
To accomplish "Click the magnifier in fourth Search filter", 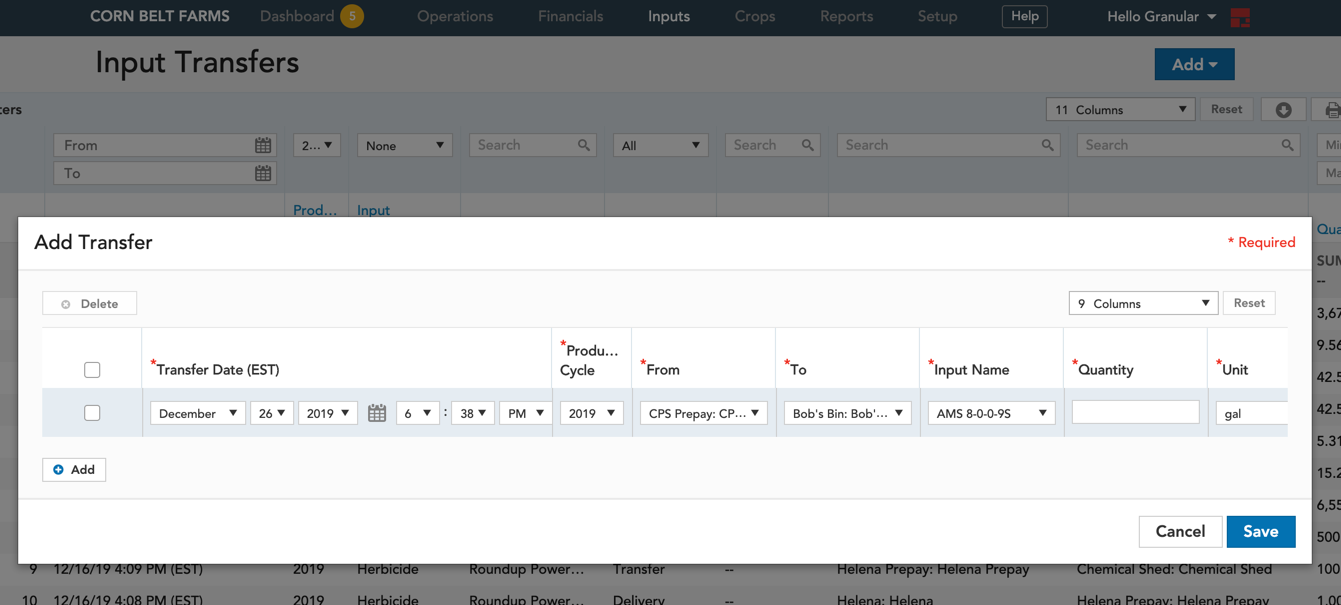I will [x=1288, y=145].
